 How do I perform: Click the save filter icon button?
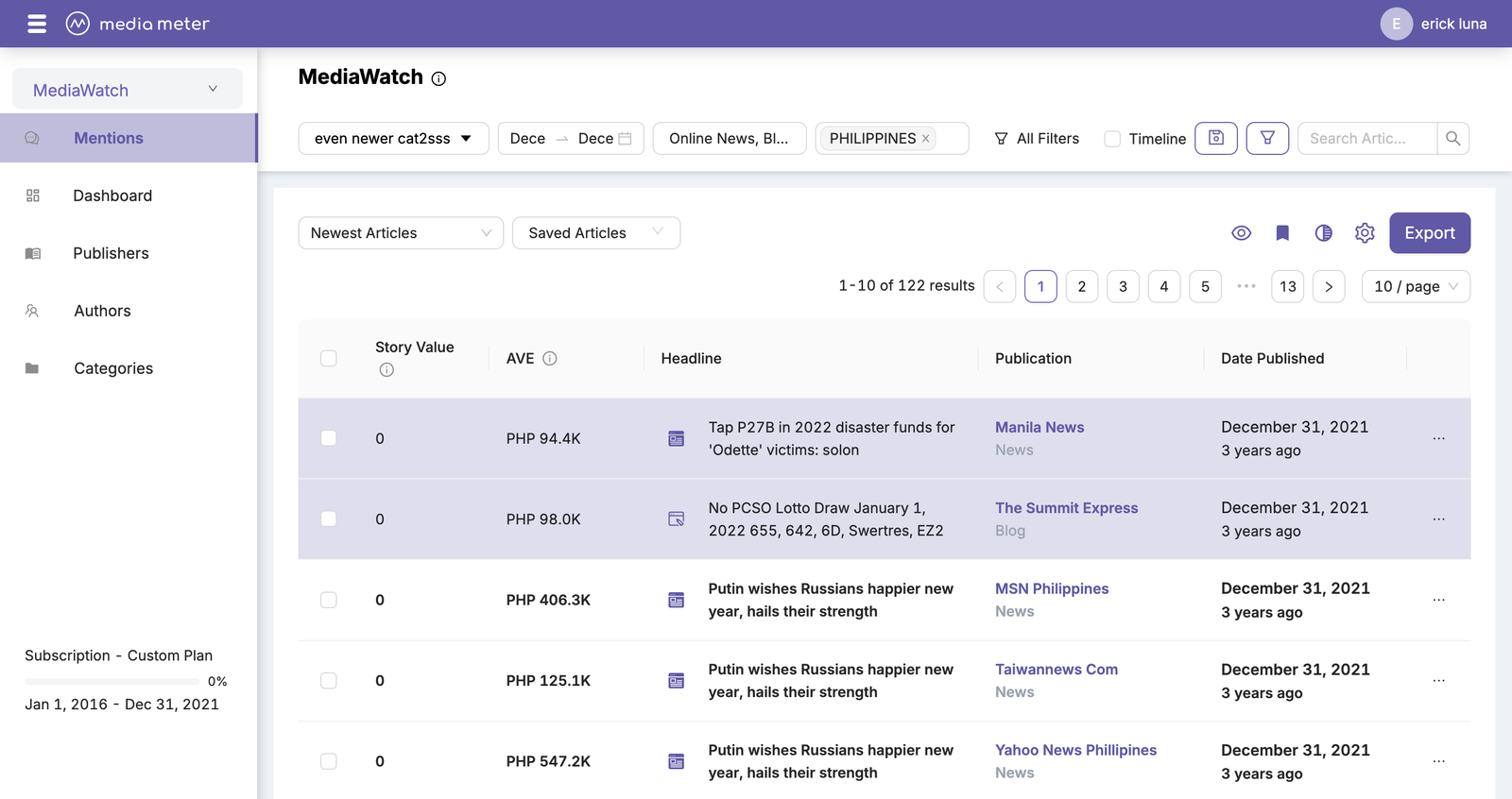tap(1216, 138)
